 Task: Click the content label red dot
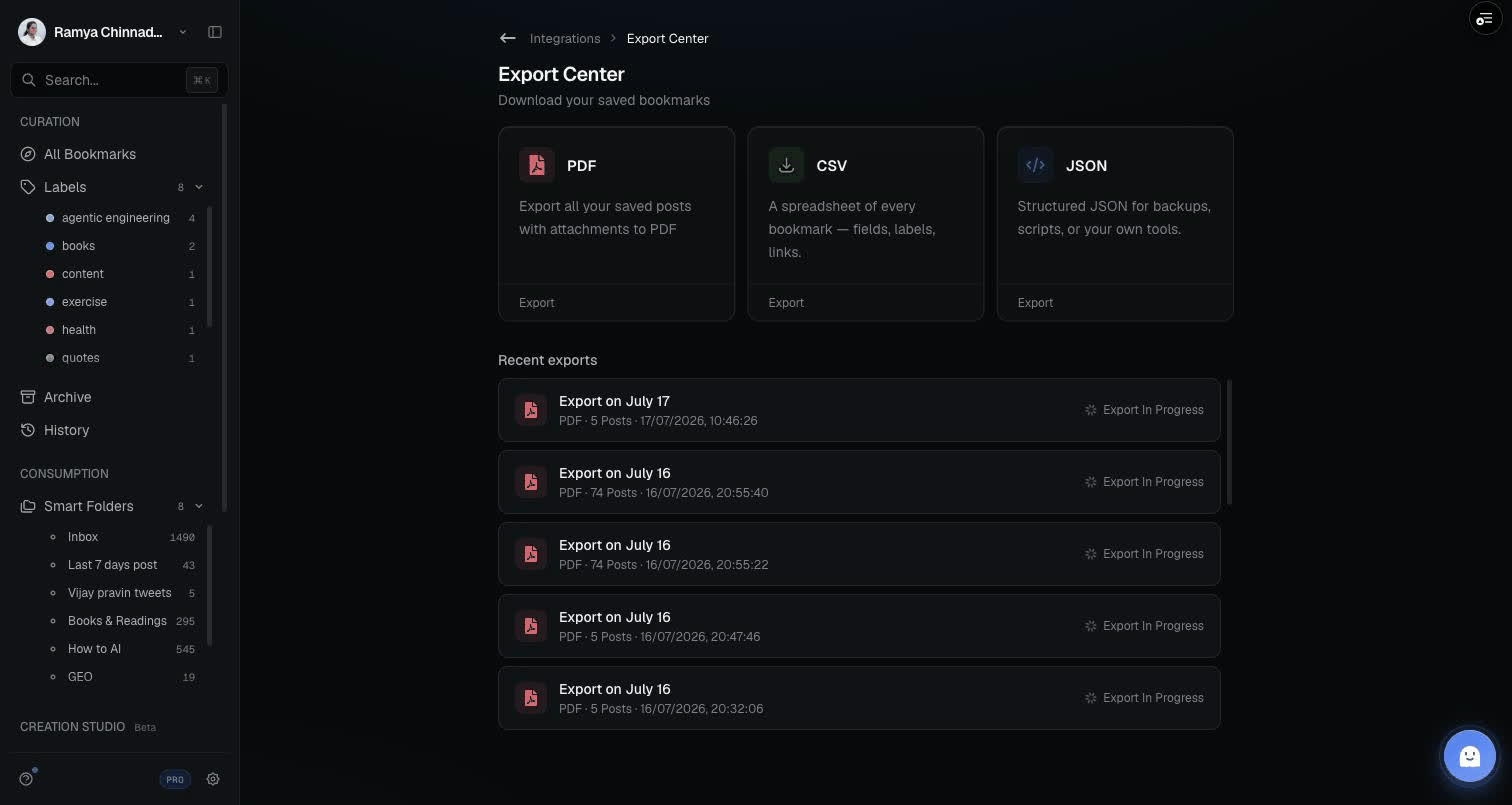[x=50, y=274]
